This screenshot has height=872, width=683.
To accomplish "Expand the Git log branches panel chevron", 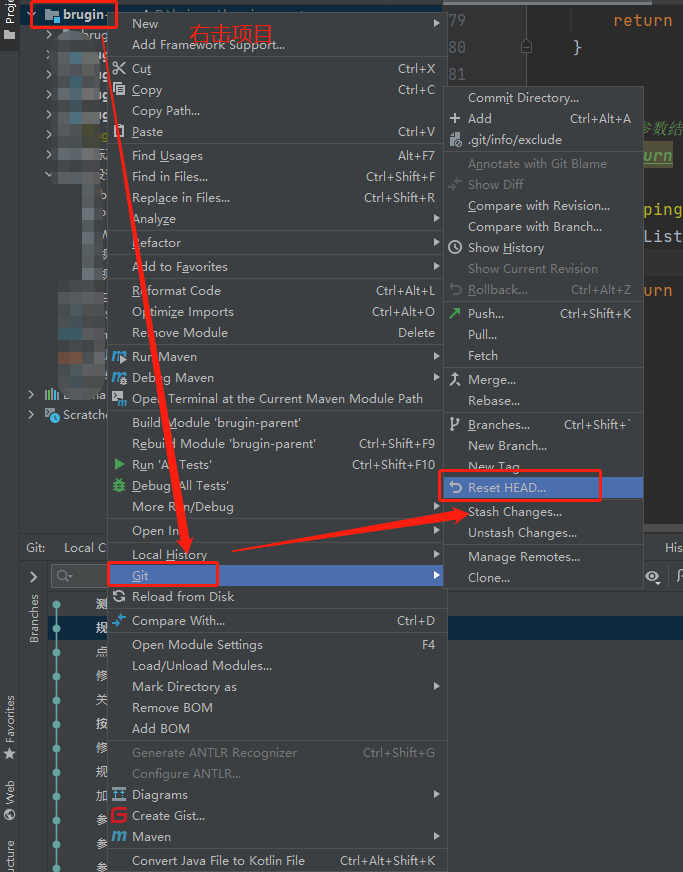I will click(x=33, y=577).
